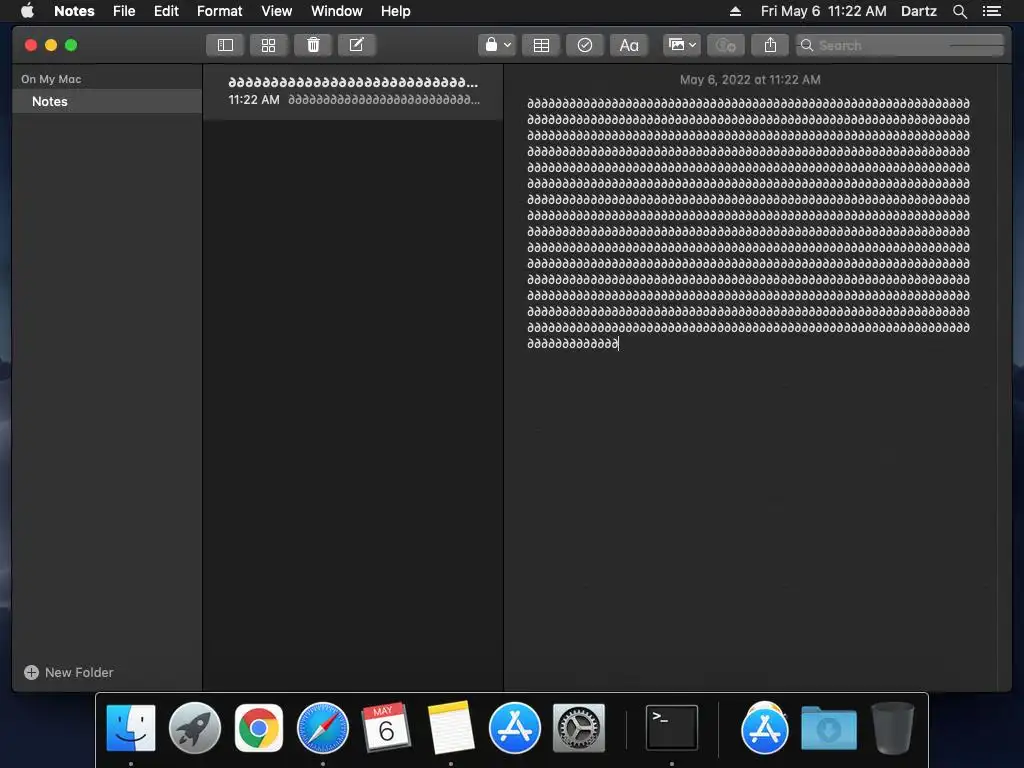Make a checklist with the checkmark button
The image size is (1024, 768).
pos(584,45)
